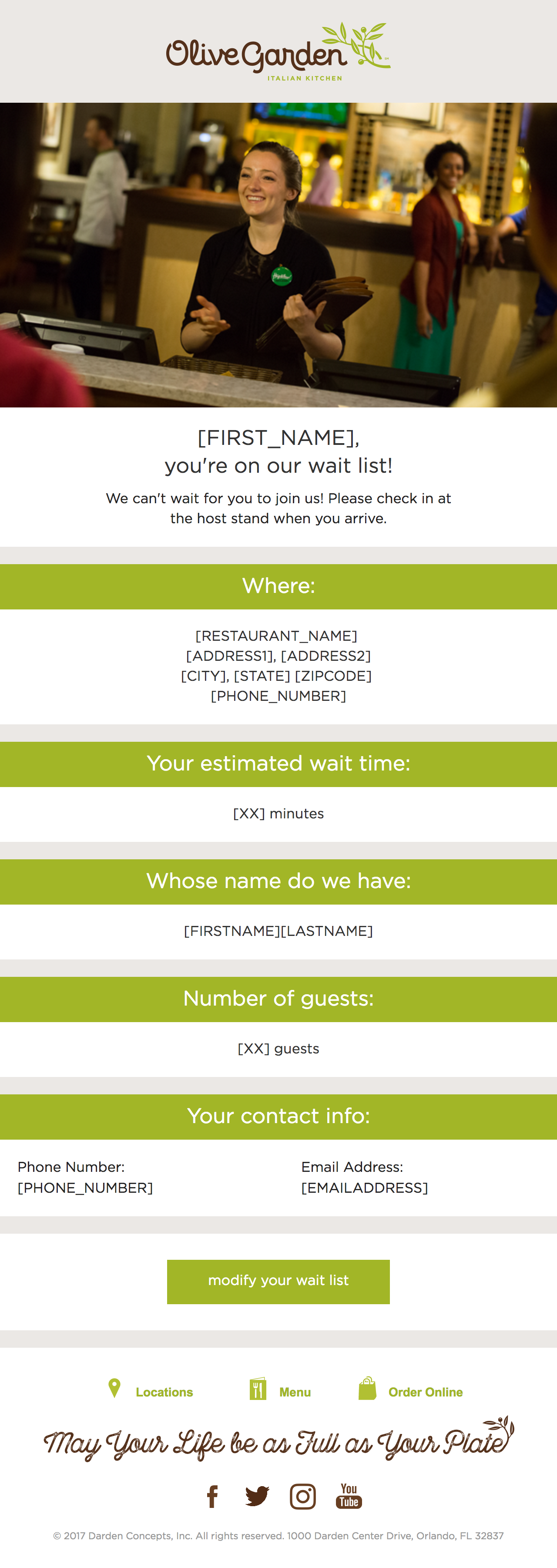This screenshot has width=557, height=1568.
Task: Click the green Where: header bar
Action: (x=278, y=586)
